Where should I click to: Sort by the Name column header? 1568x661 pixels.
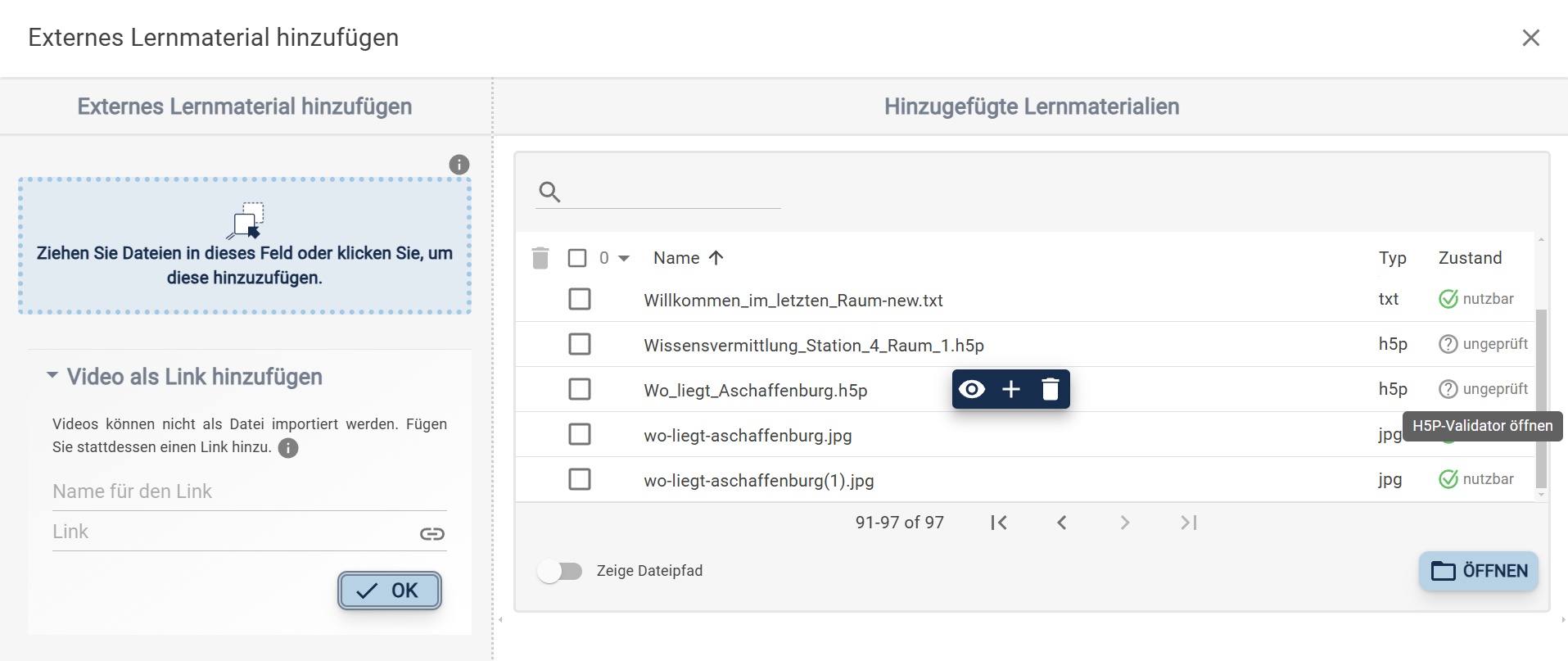676,258
